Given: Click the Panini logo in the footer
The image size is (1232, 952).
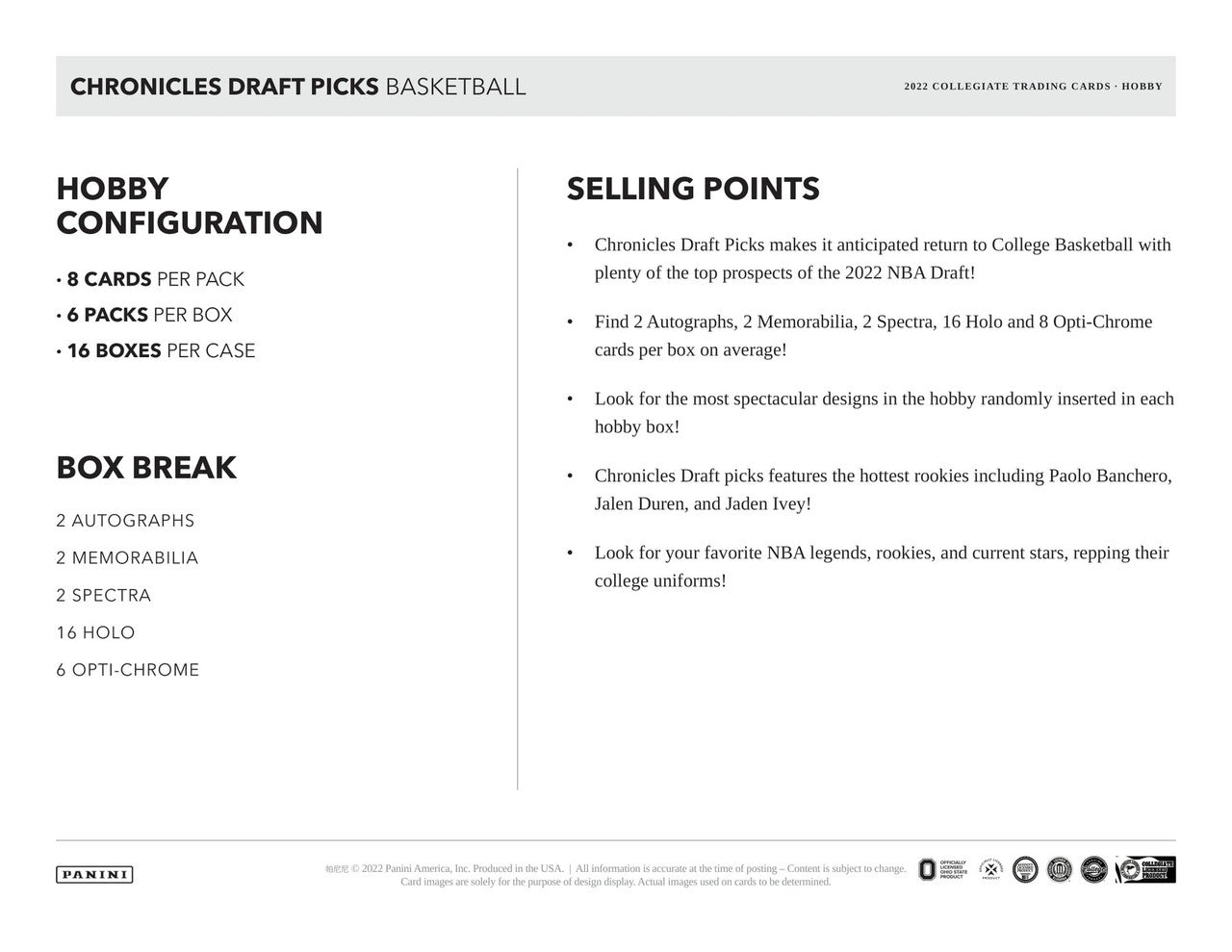Looking at the screenshot, I should coord(94,875).
